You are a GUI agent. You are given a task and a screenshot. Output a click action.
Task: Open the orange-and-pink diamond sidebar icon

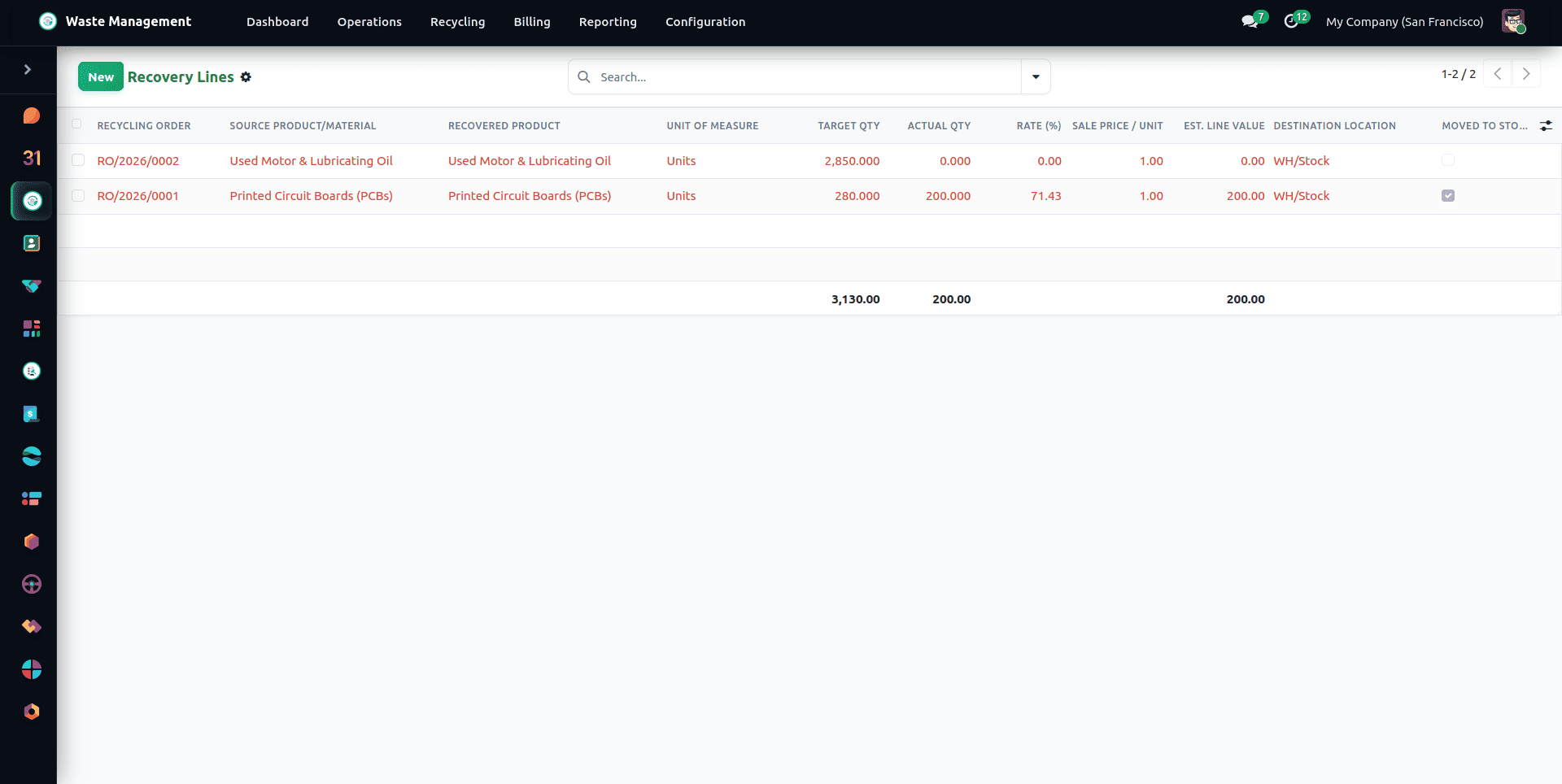[32, 626]
